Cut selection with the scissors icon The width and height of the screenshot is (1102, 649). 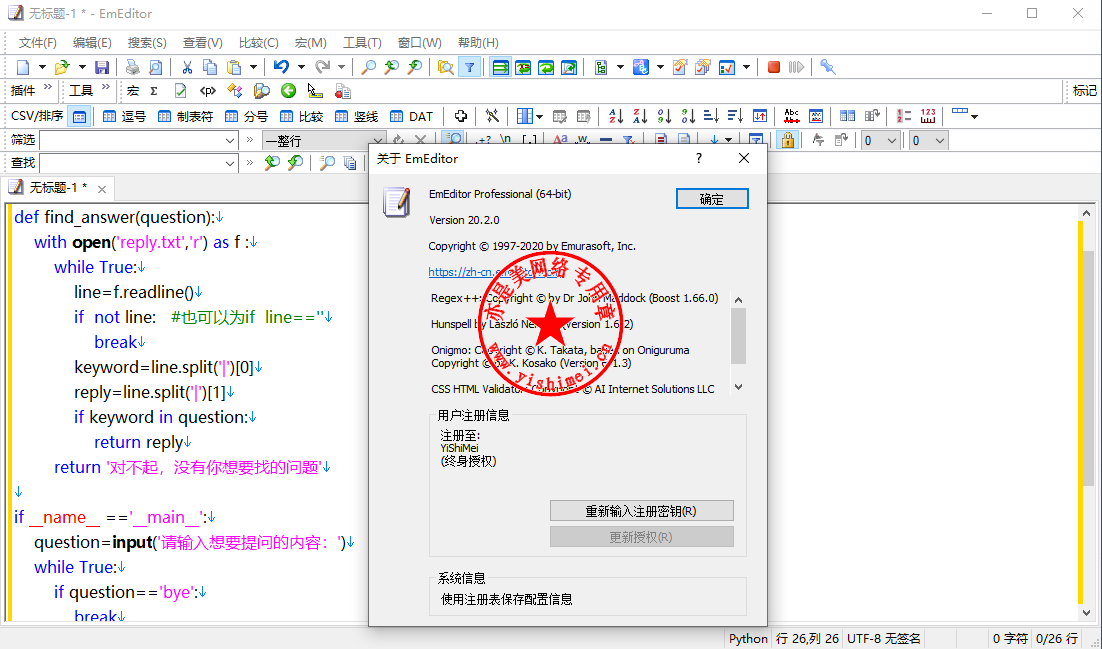tap(187, 68)
